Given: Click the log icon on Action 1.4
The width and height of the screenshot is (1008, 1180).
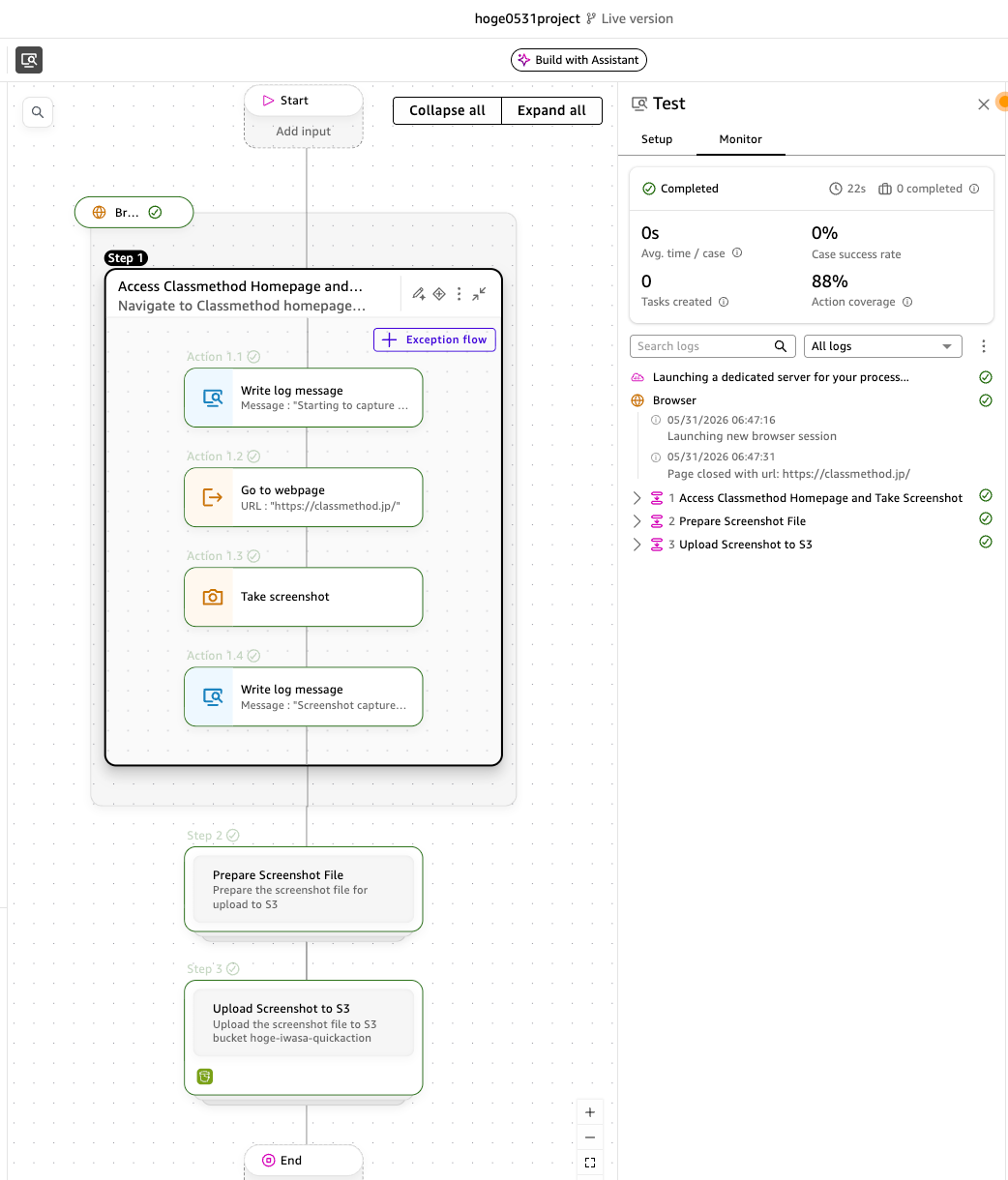Looking at the screenshot, I should [212, 696].
